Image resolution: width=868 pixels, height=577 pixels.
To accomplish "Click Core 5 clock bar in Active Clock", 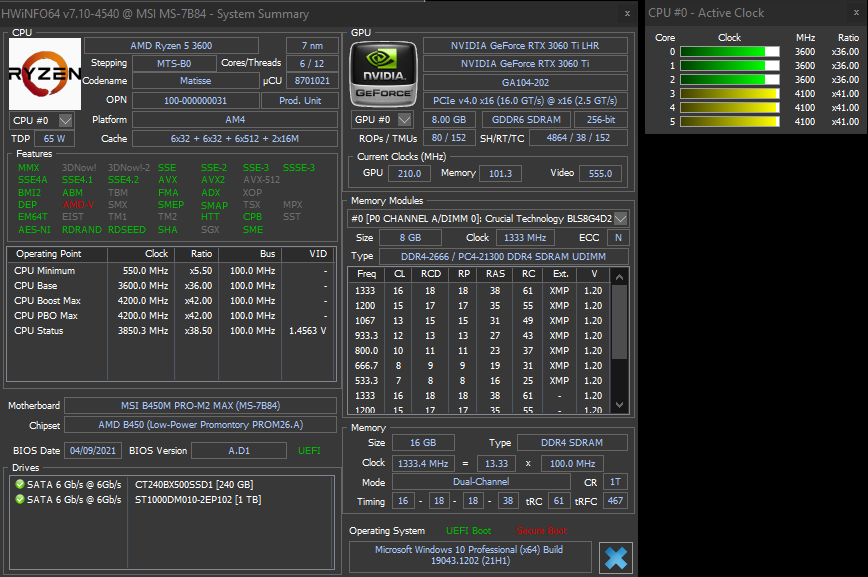I will pos(730,121).
